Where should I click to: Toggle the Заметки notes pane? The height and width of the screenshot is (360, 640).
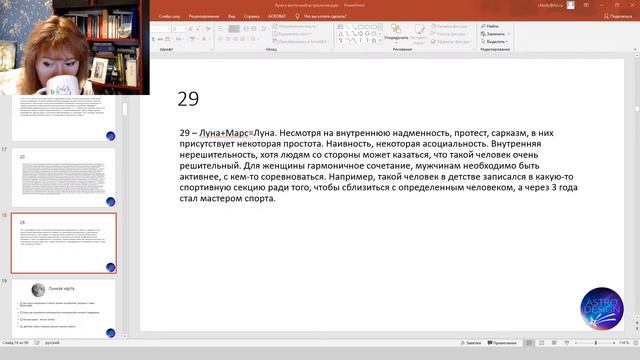click(x=471, y=343)
